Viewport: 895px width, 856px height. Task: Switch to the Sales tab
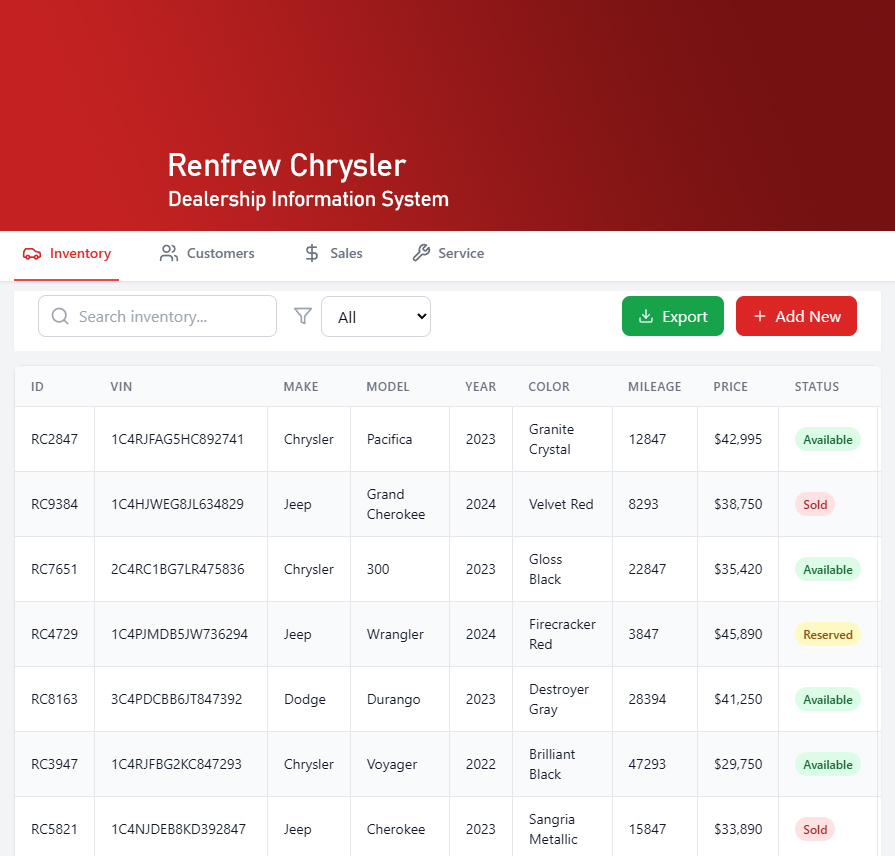click(334, 253)
